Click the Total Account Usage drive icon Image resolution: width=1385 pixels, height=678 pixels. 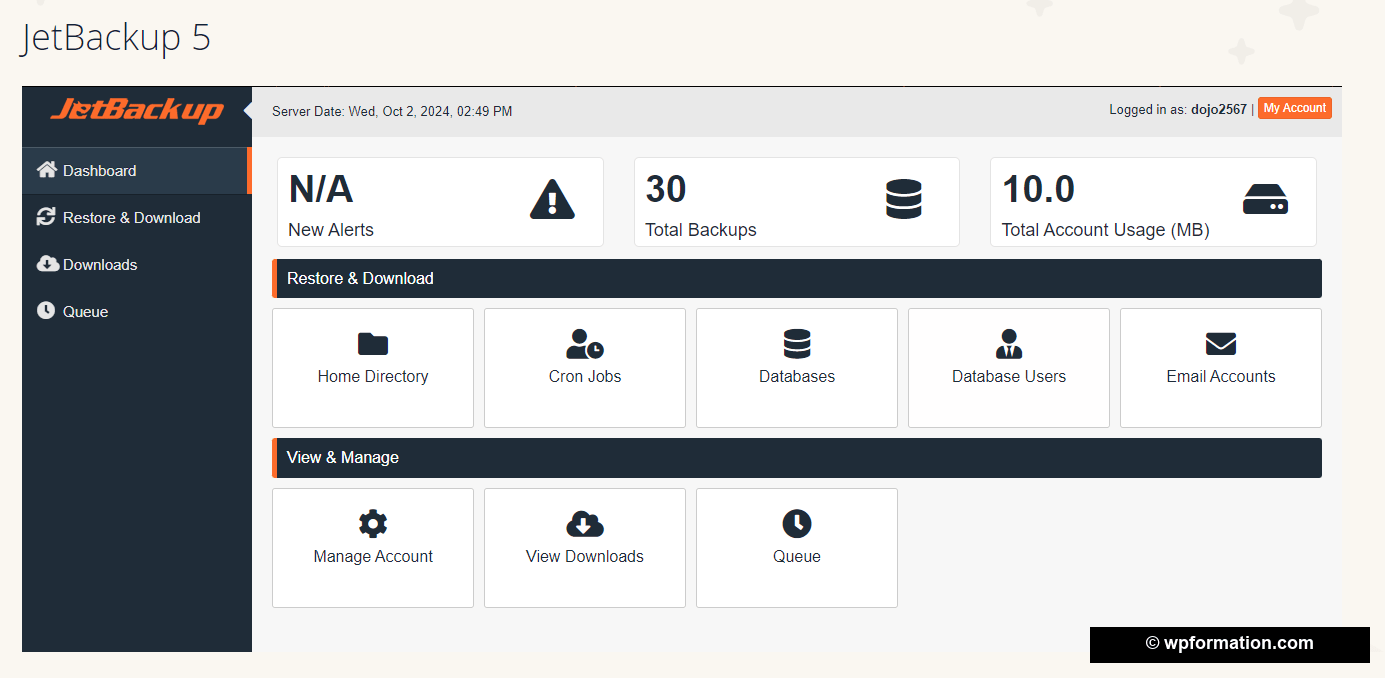(1265, 199)
